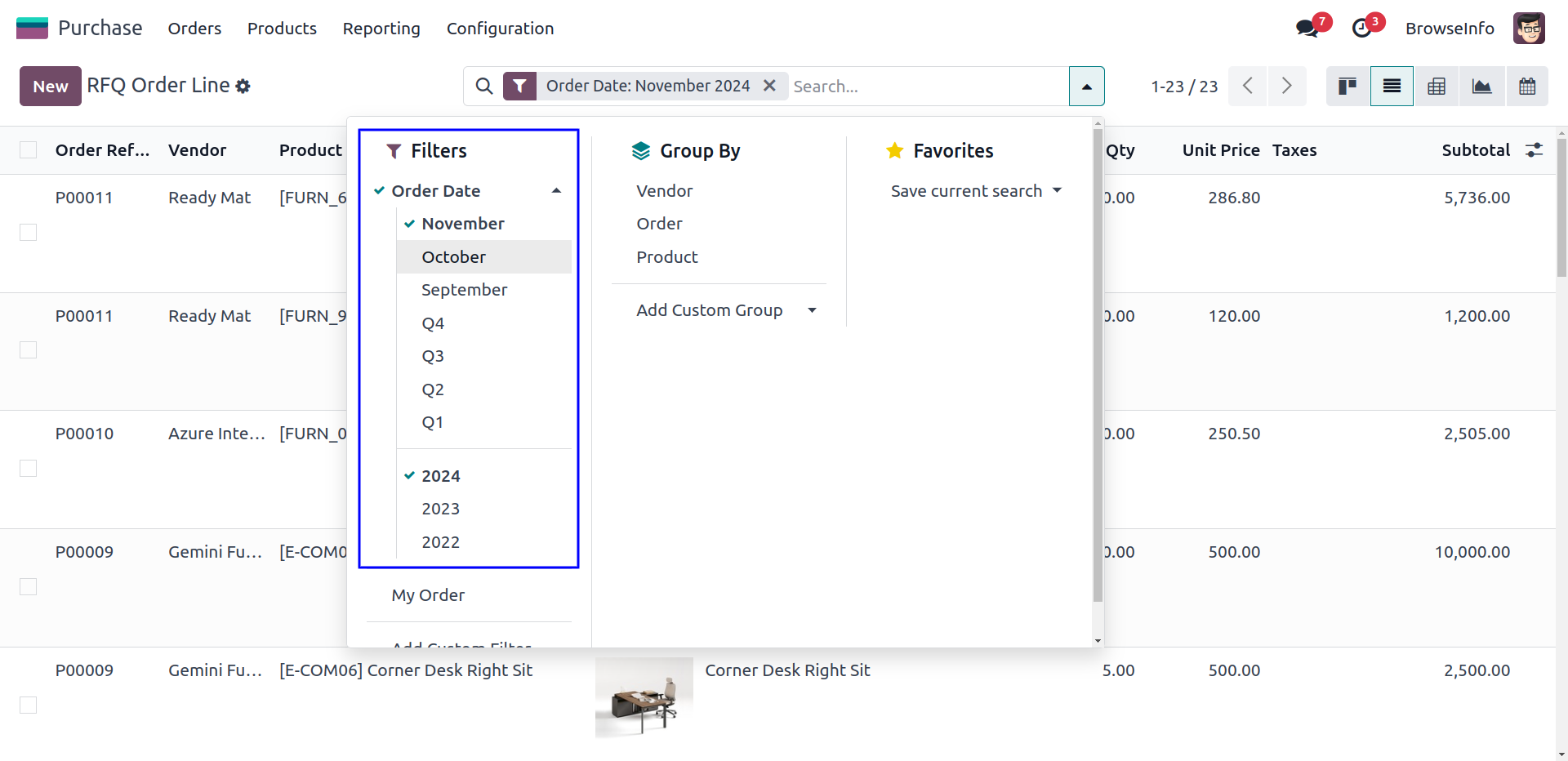Open the messages chat icon

coord(1307,29)
